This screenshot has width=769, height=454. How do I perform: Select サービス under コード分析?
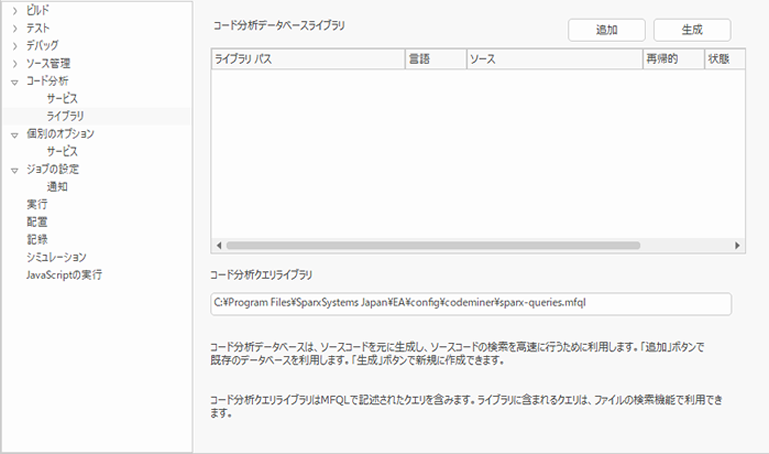coord(61,99)
